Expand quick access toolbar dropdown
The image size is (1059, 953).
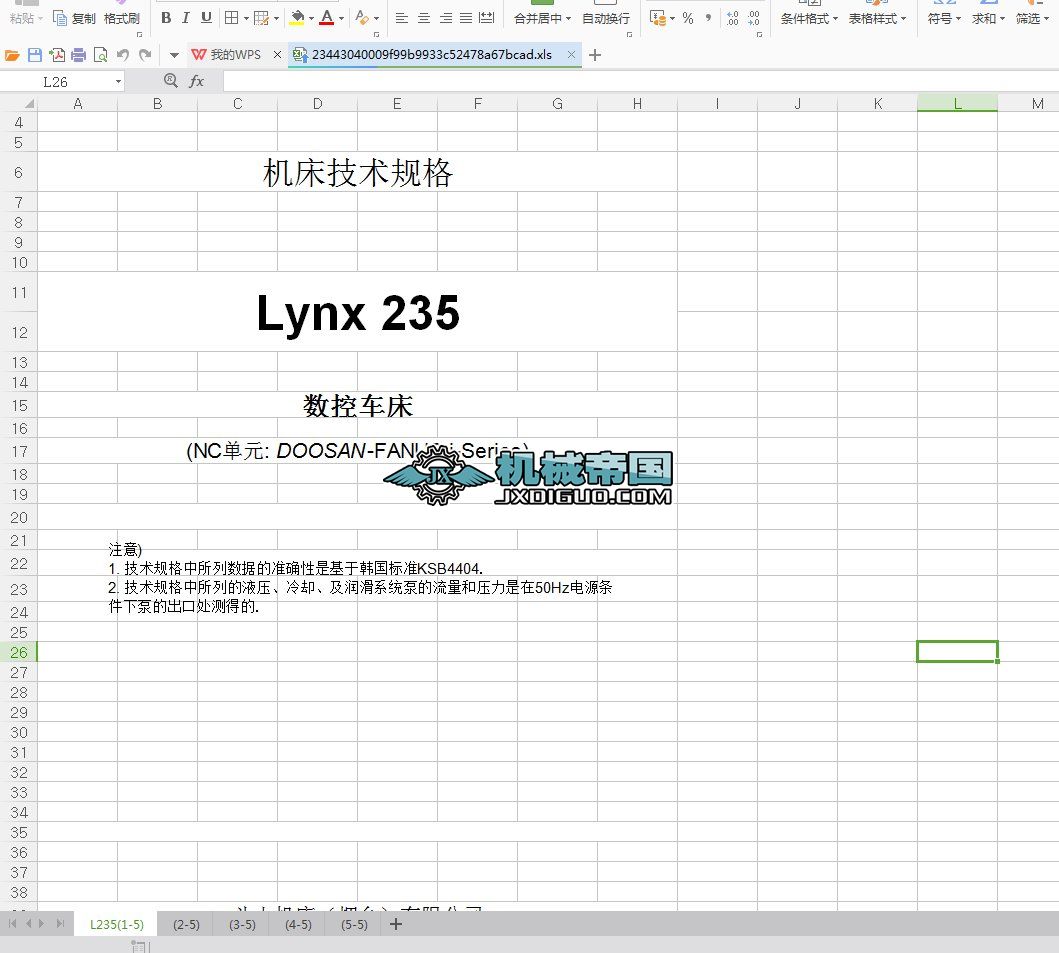[174, 55]
